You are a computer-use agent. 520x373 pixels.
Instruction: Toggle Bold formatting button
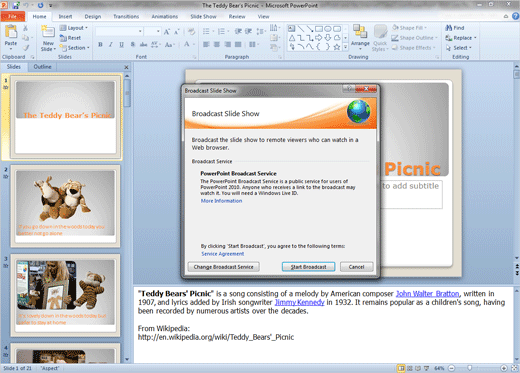click(100, 45)
